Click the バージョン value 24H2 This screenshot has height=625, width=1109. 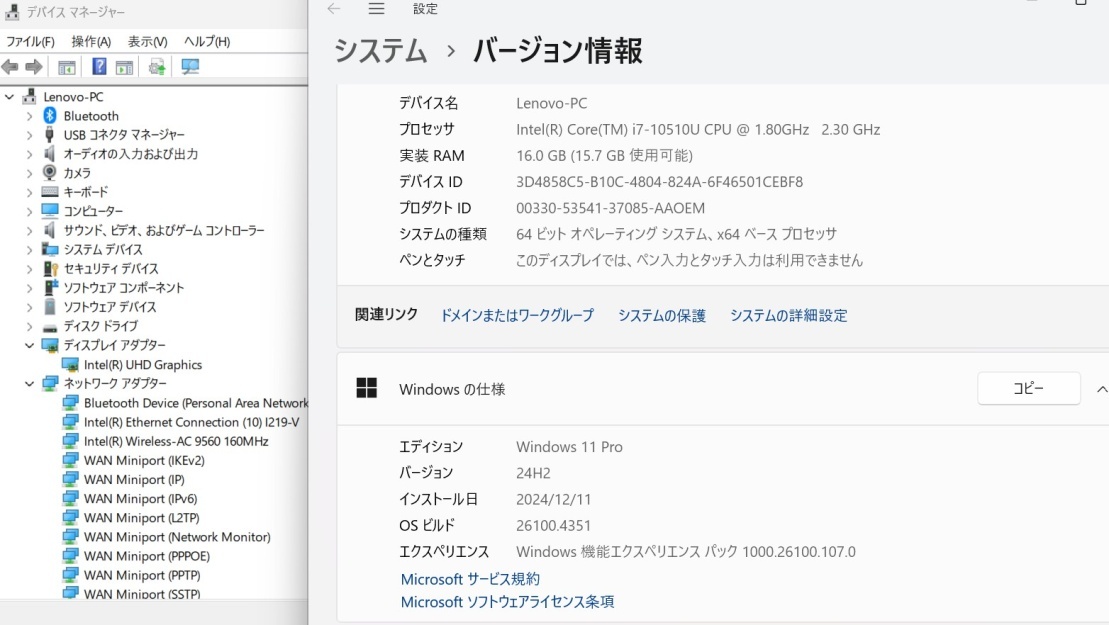click(x=533, y=473)
